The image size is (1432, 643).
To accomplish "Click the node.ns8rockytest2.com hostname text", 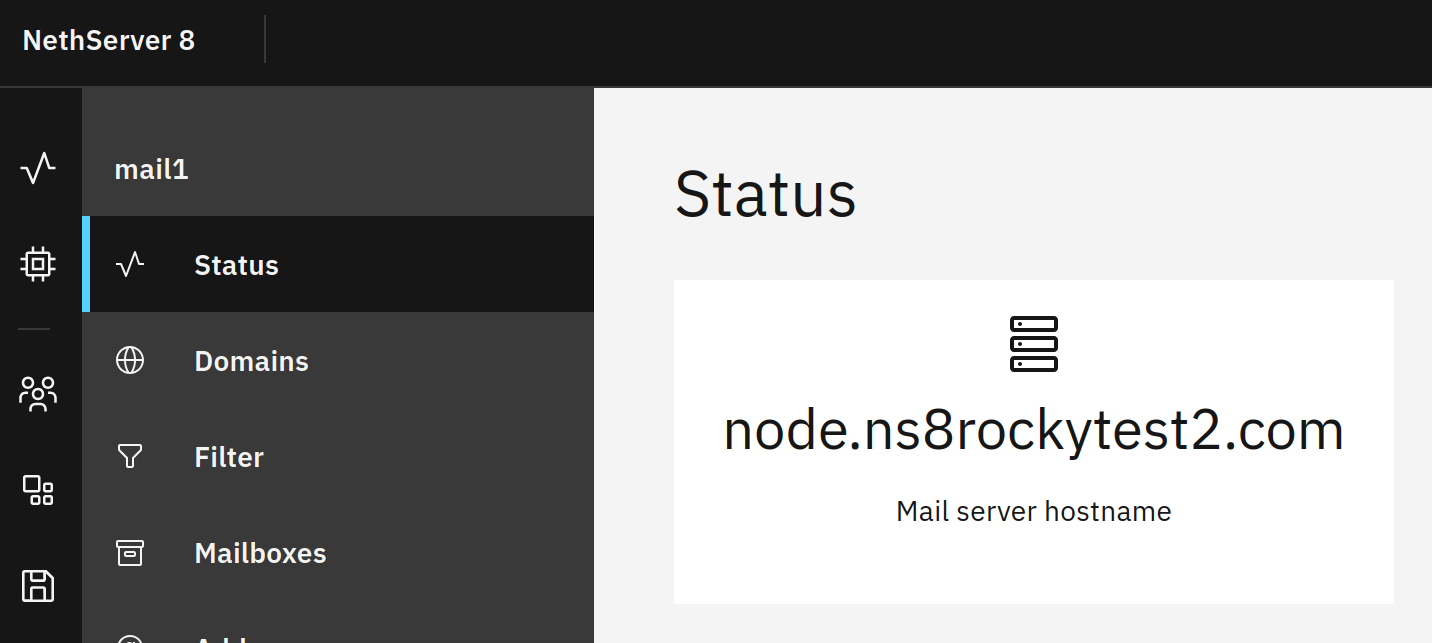I will click(x=1033, y=431).
